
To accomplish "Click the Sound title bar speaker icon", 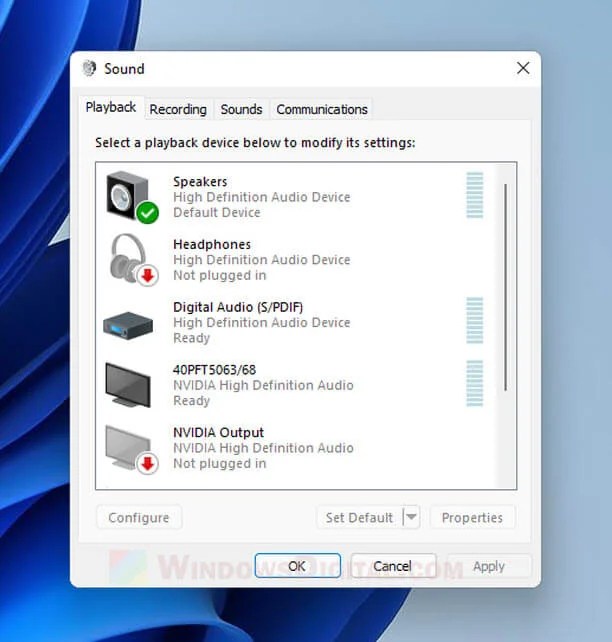I will click(89, 68).
